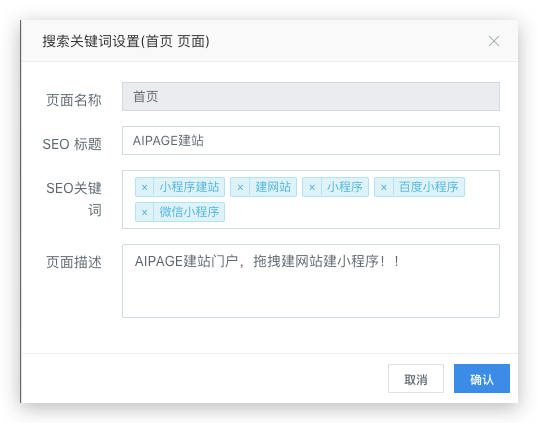Select the 建网站 tag text

[x=273, y=187]
